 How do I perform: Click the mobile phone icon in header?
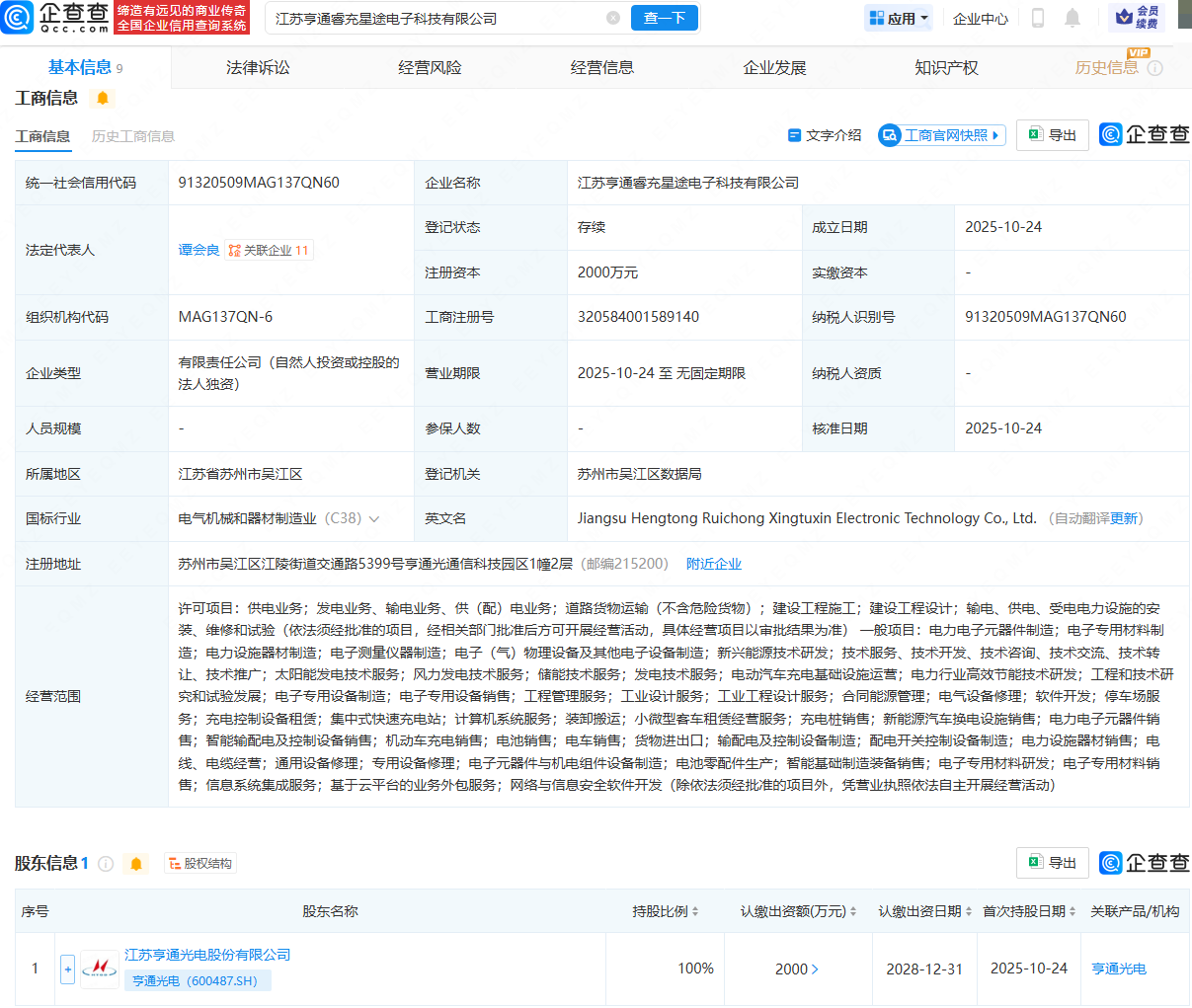pos(1038,18)
